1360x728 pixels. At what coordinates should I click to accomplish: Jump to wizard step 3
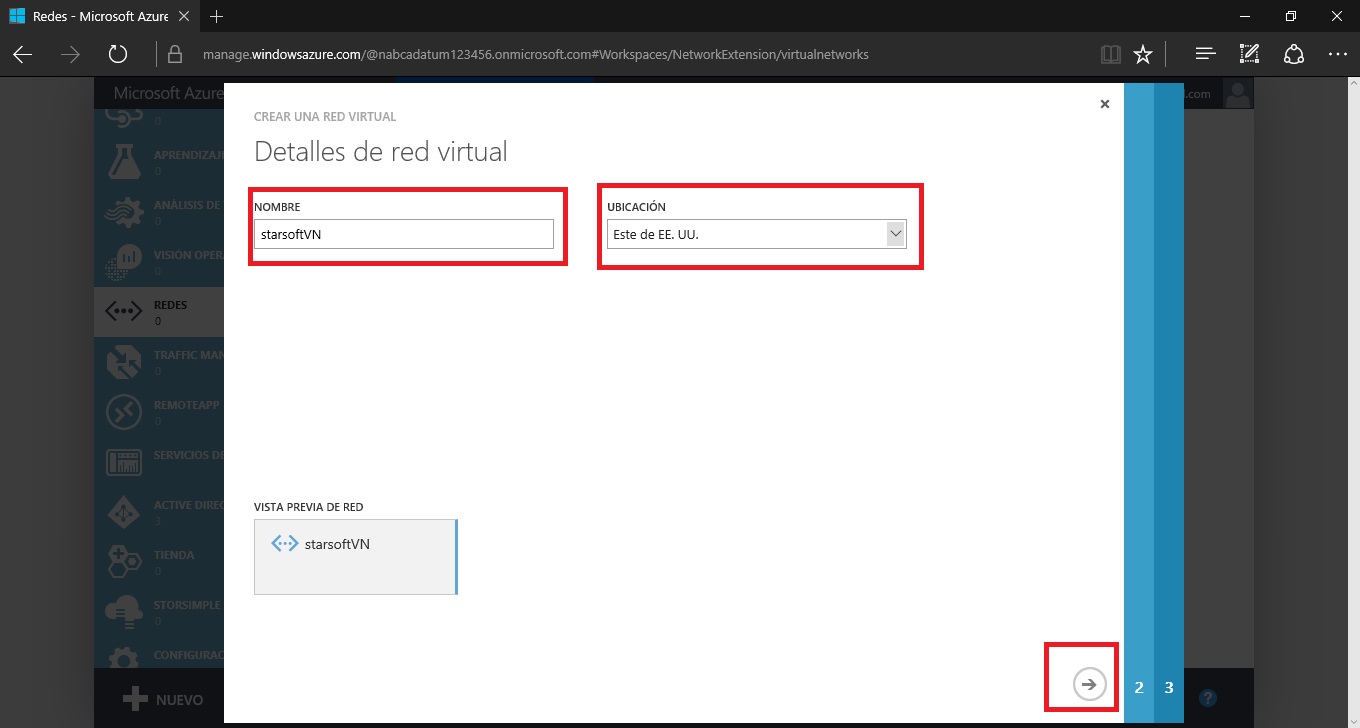pos(1169,688)
